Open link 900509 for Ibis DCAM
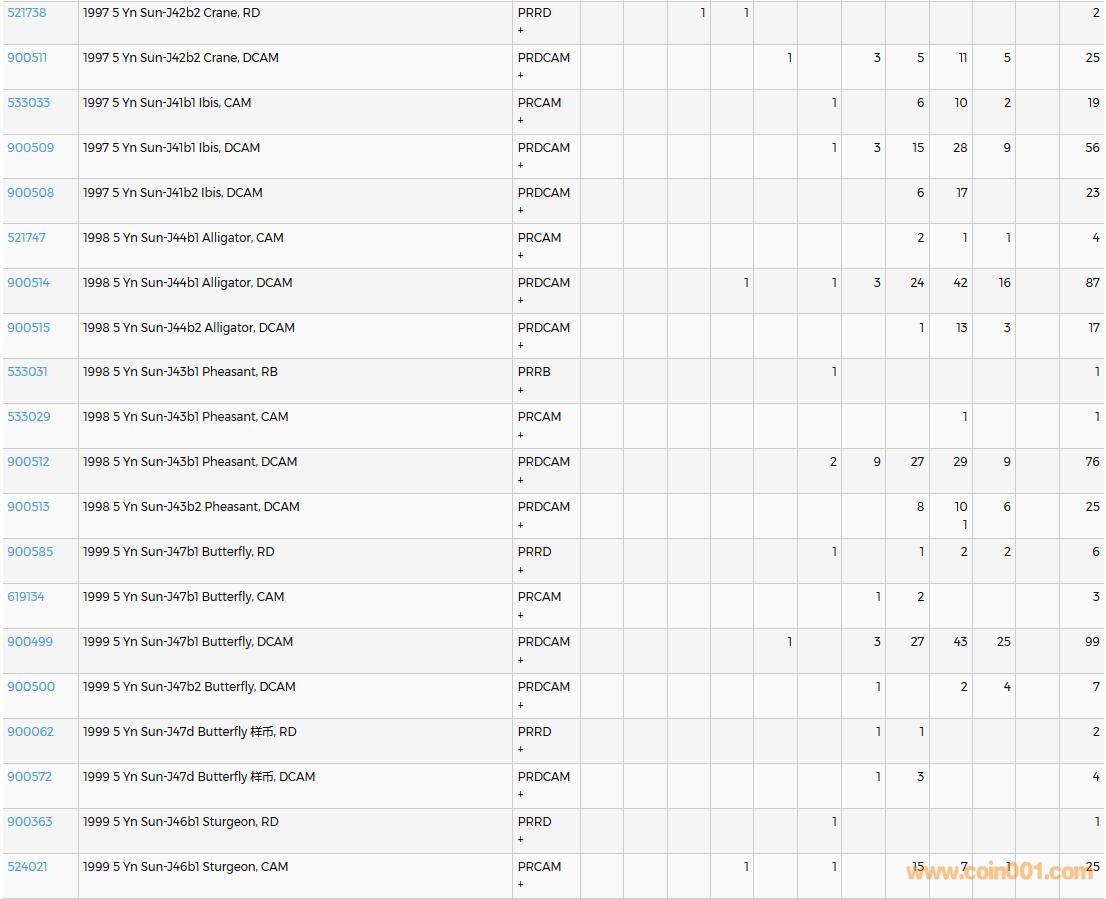 [x=30, y=148]
